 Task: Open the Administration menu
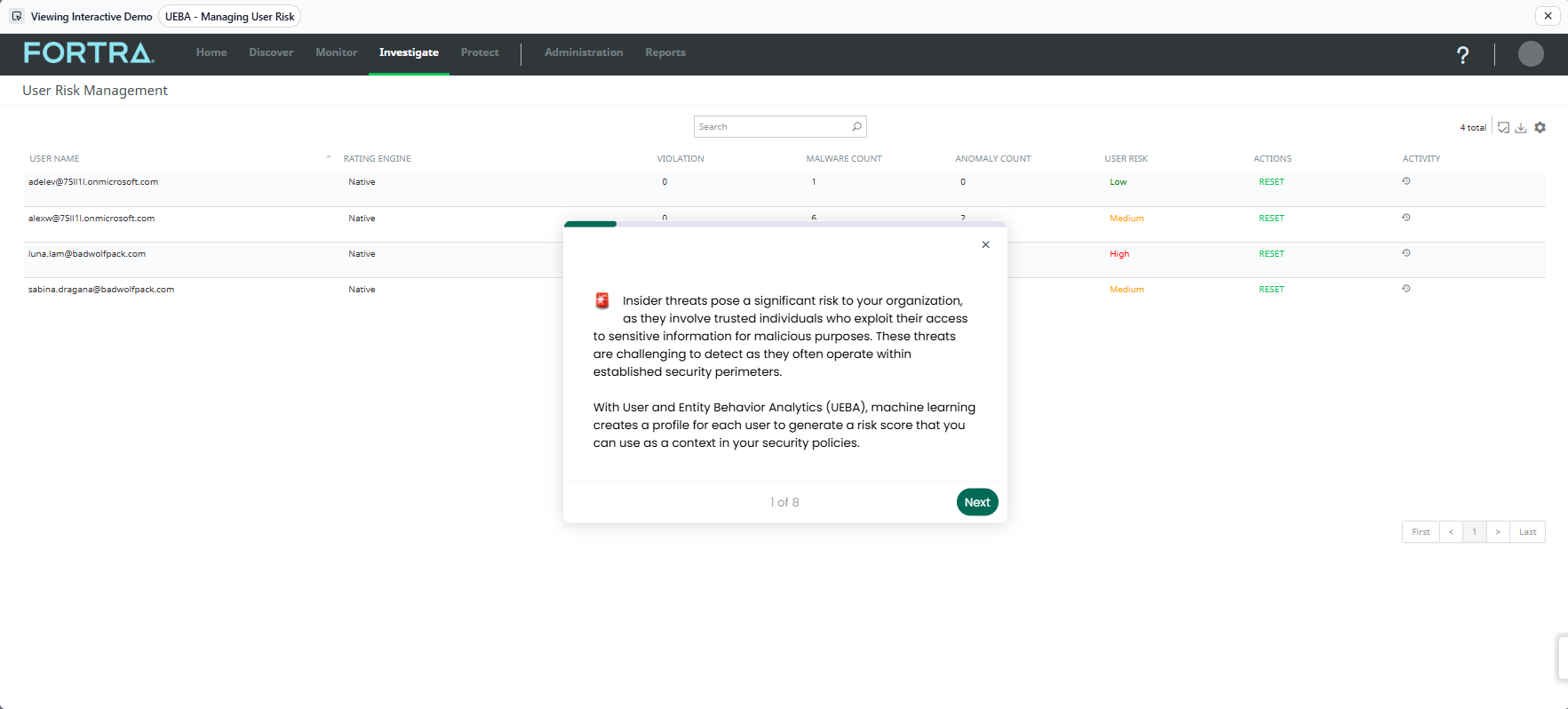pyautogui.click(x=584, y=52)
